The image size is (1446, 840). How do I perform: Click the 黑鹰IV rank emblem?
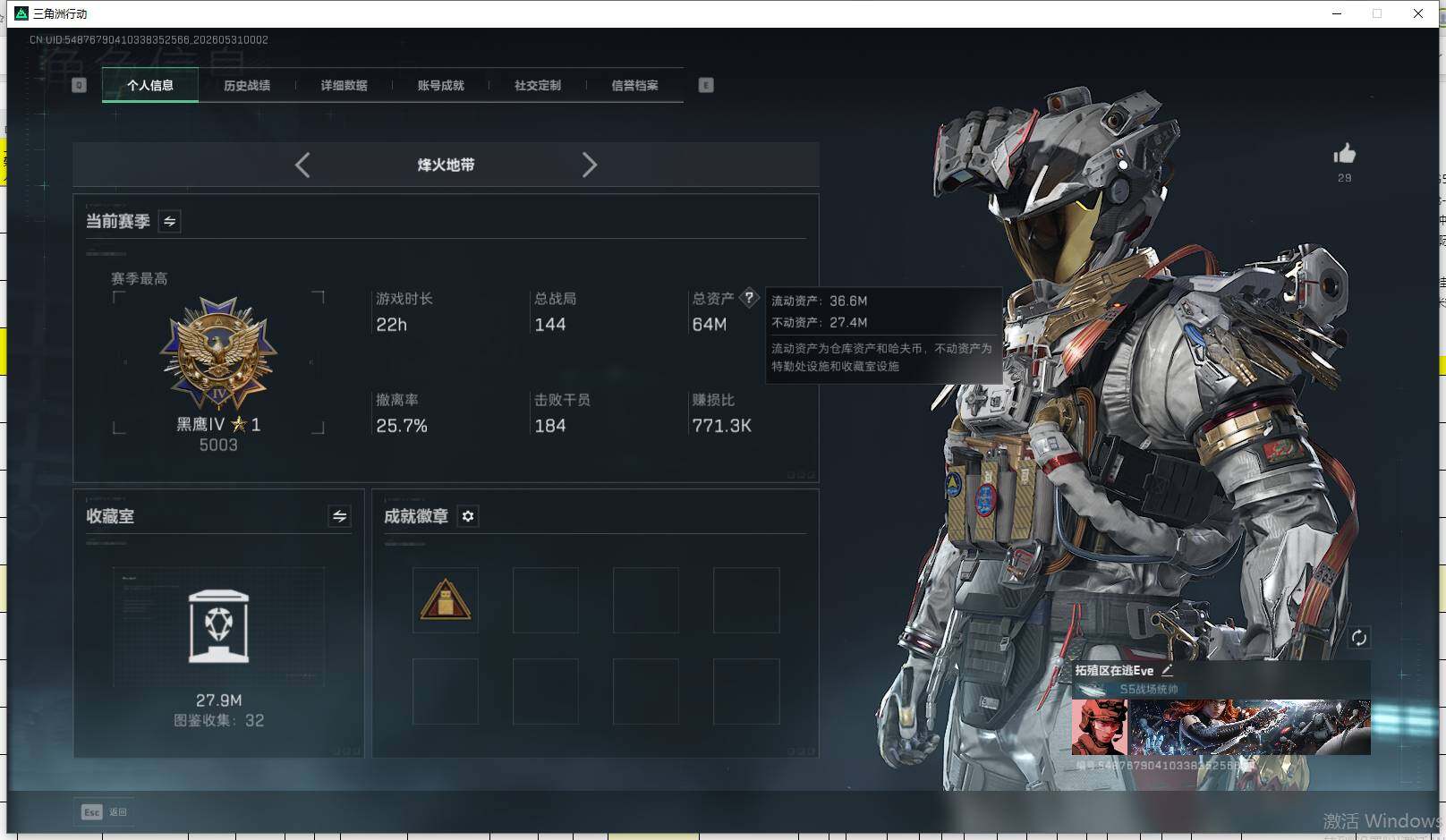pos(218,354)
